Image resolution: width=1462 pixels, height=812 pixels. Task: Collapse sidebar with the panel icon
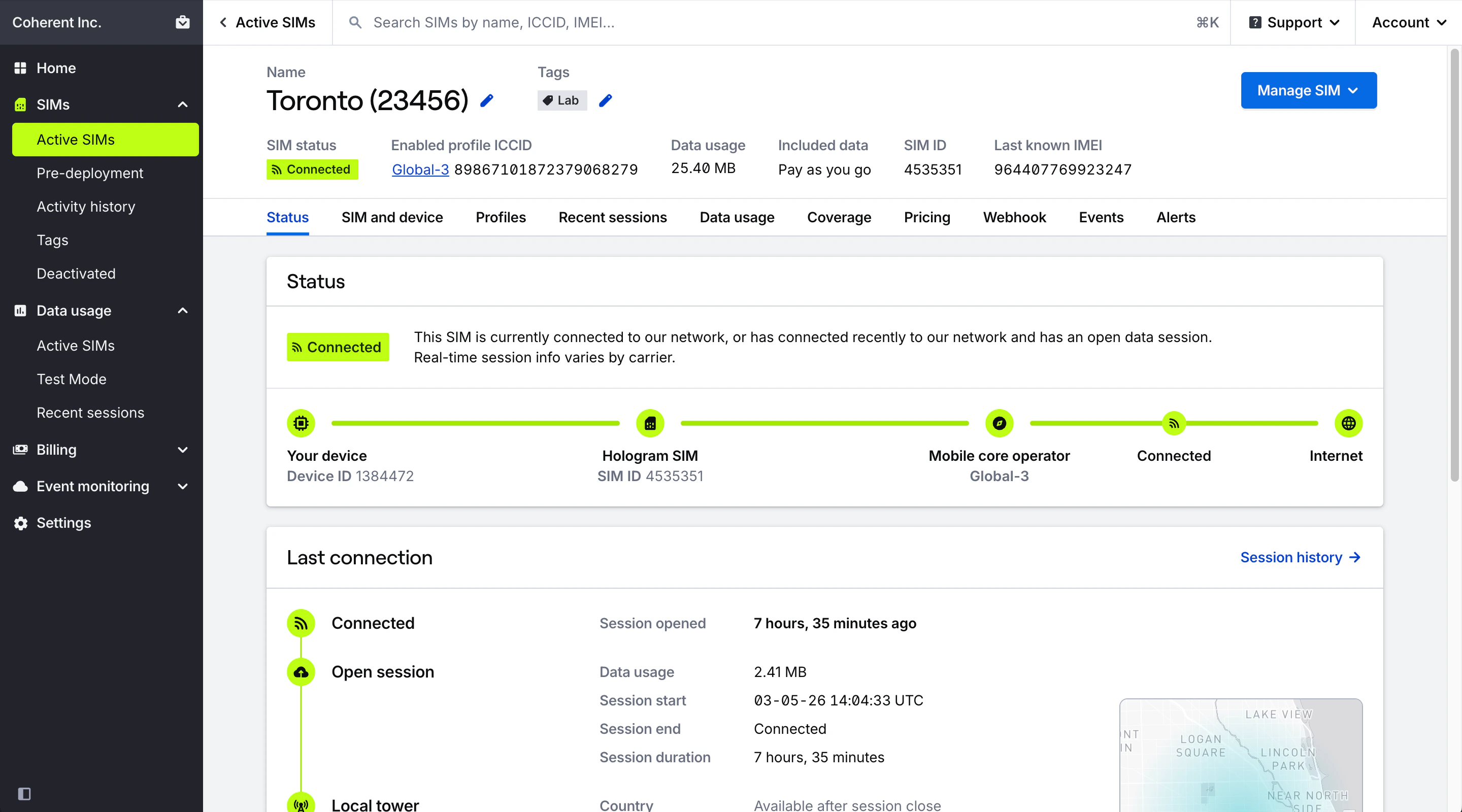[x=24, y=793]
